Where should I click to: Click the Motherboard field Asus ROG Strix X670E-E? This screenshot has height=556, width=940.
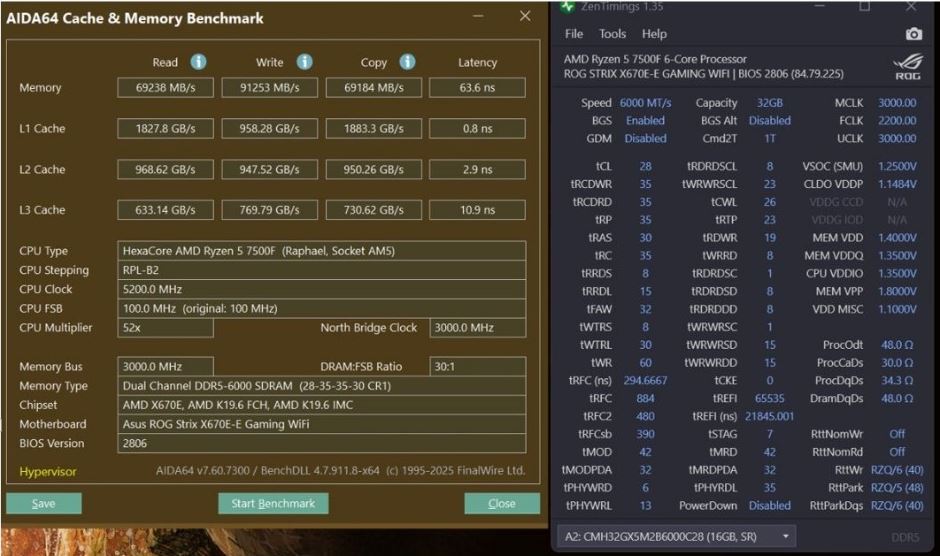tap(322, 424)
